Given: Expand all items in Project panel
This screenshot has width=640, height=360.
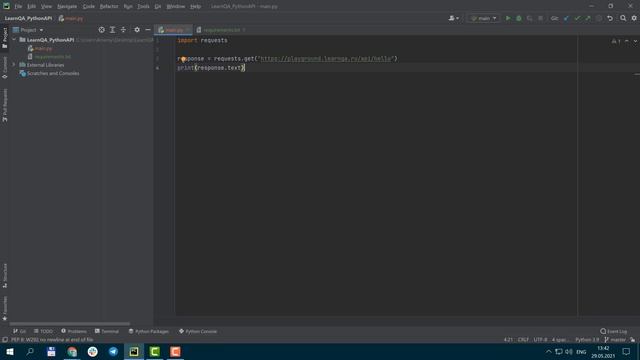Looking at the screenshot, I should (112, 30).
